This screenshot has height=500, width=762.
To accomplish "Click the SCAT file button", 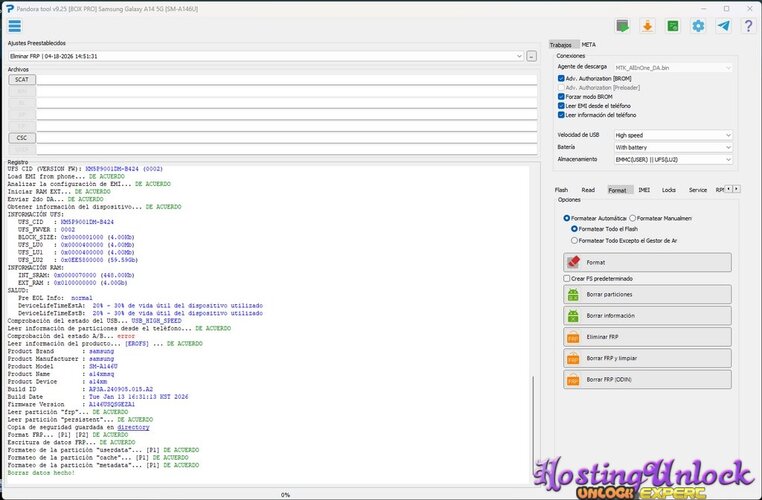I will point(22,80).
